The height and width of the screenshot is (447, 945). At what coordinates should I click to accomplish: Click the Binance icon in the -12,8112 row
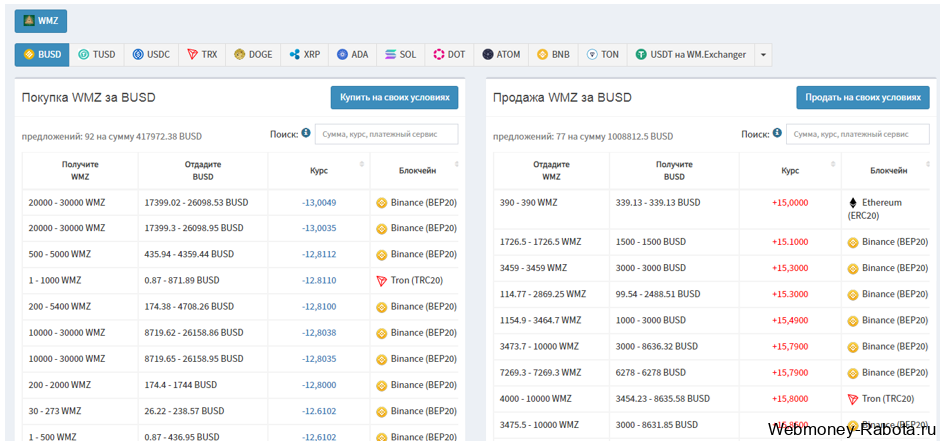[381, 255]
